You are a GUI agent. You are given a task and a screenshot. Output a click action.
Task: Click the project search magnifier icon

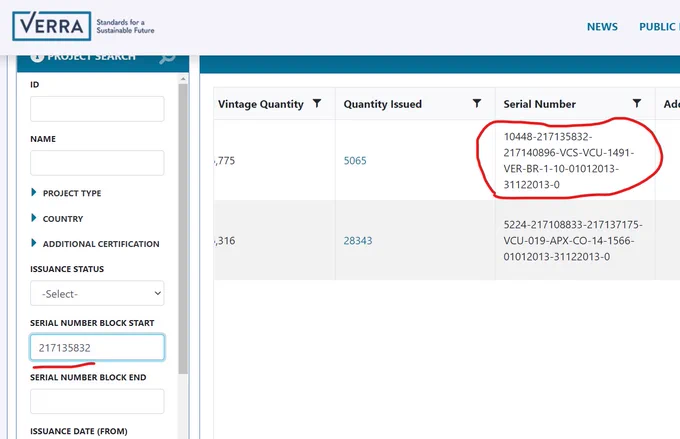(167, 57)
